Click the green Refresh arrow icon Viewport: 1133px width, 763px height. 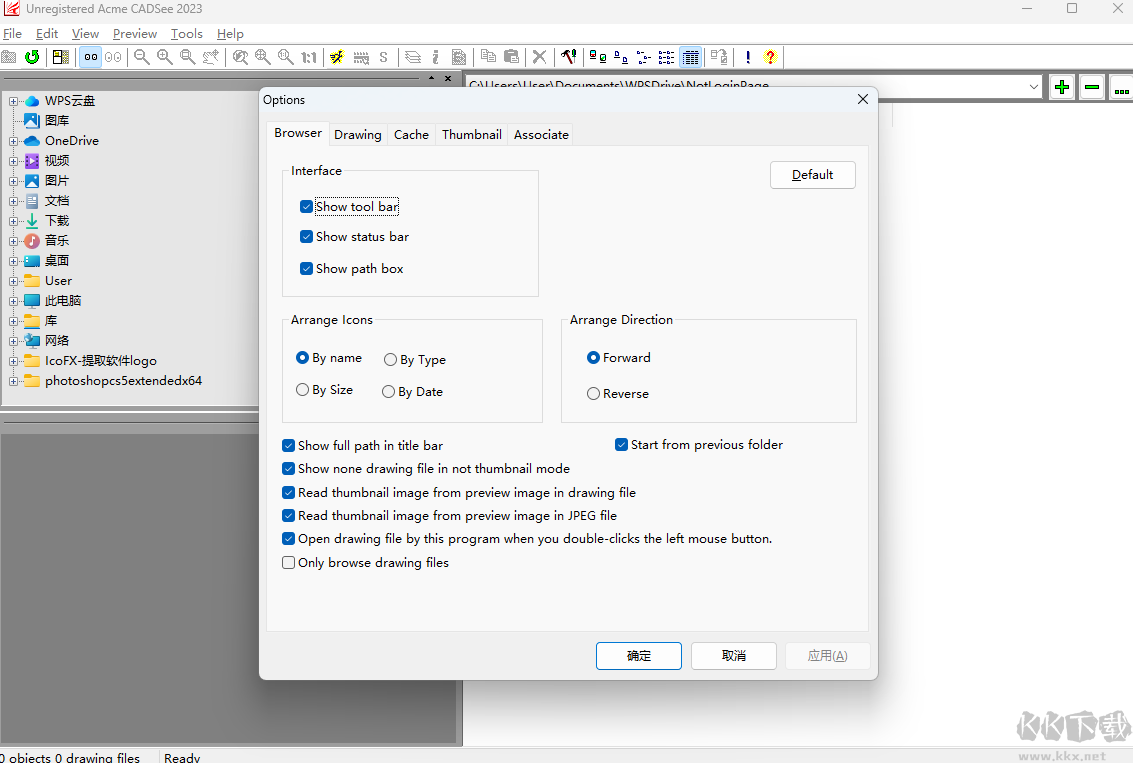point(32,57)
